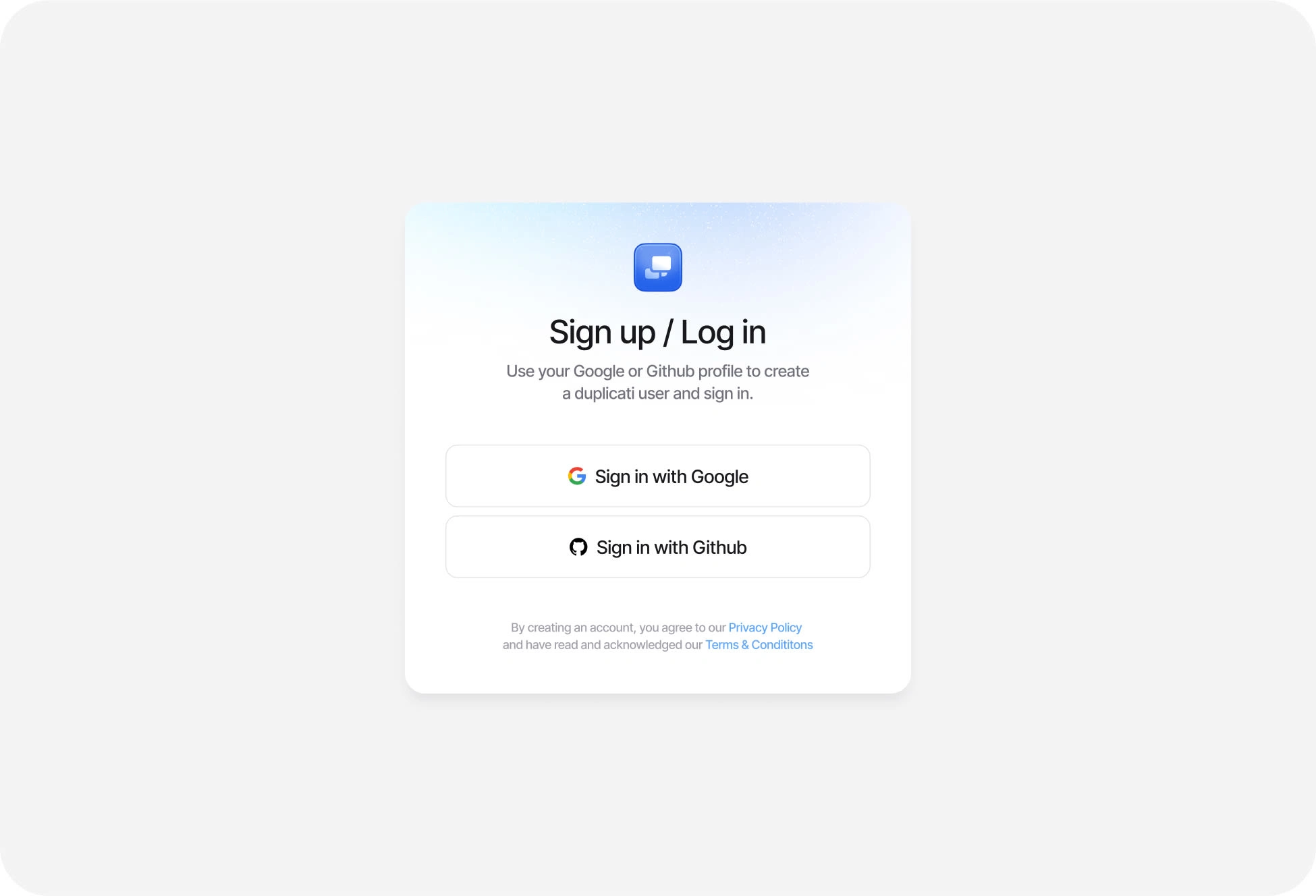Open Privacy Policy link
The height and width of the screenshot is (896, 1316).
pyautogui.click(x=765, y=627)
